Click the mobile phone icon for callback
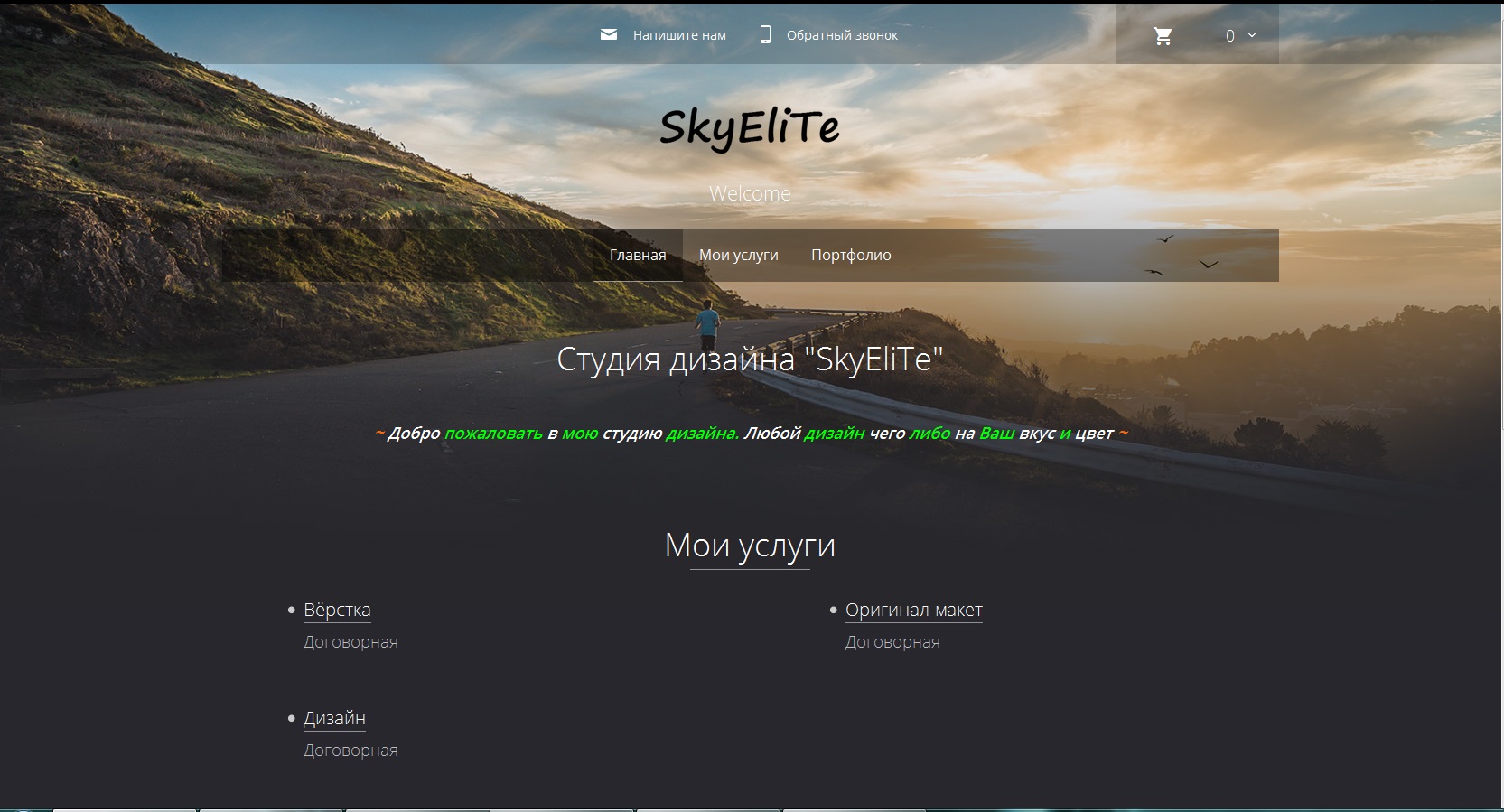The width and height of the screenshot is (1504, 812). coord(765,35)
